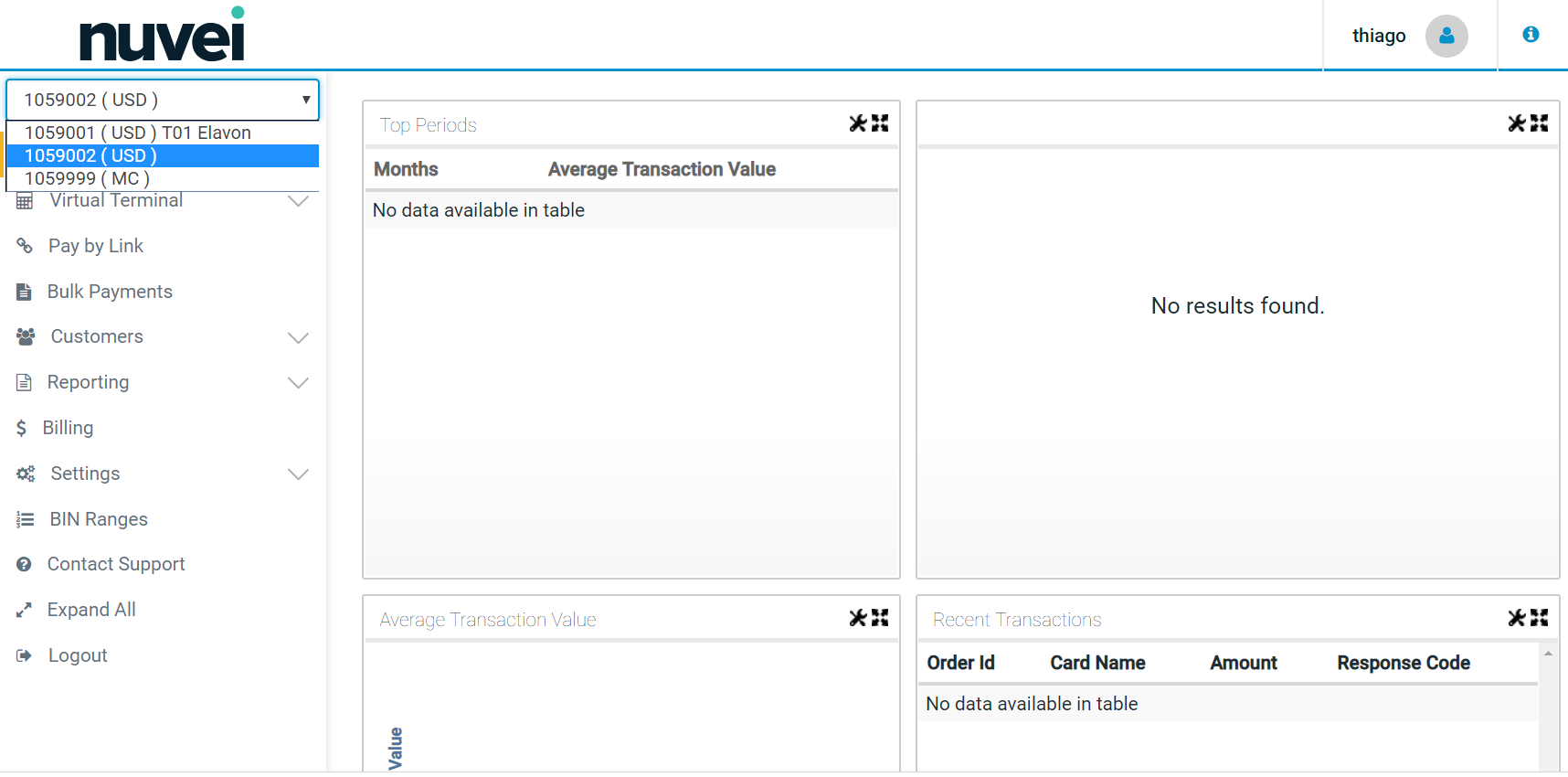1568x777 pixels.
Task: Click Top Periods widget settings wrench icon
Action: 857,123
